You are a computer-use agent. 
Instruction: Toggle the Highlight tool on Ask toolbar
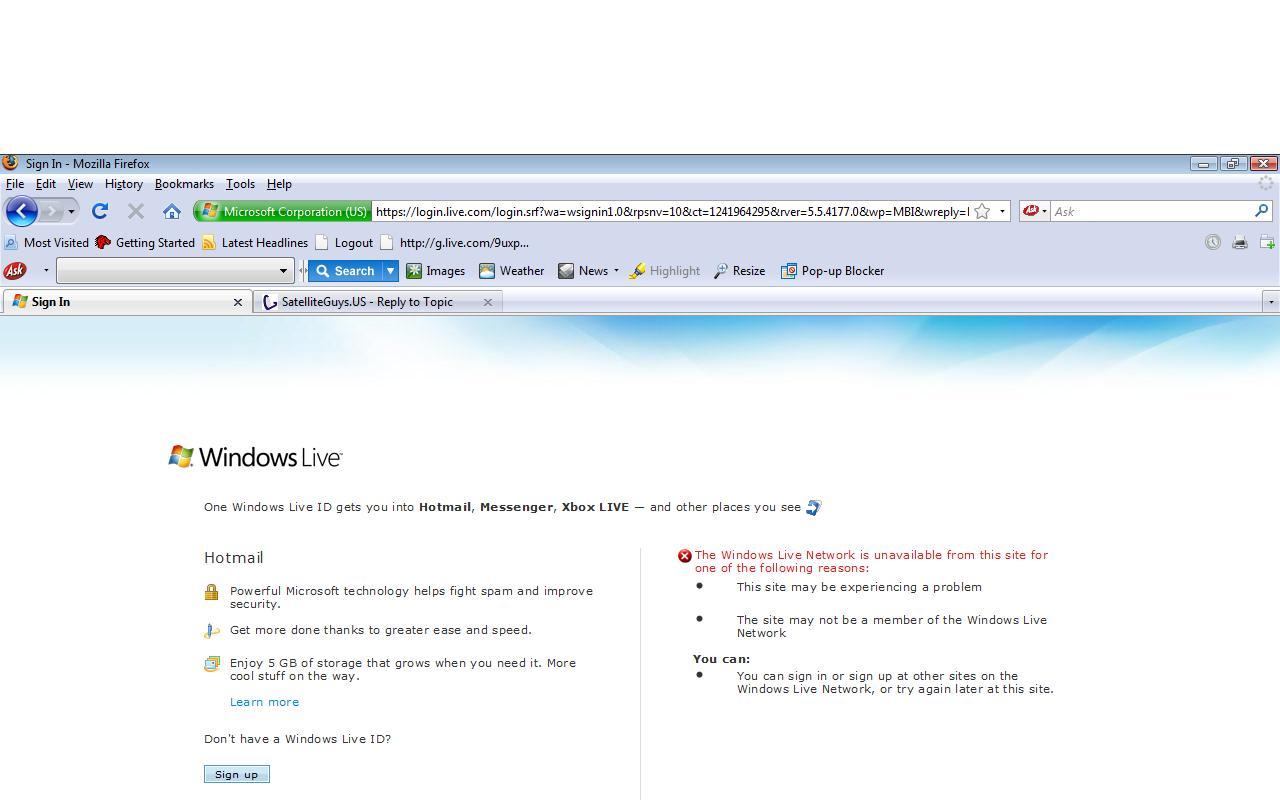(664, 270)
